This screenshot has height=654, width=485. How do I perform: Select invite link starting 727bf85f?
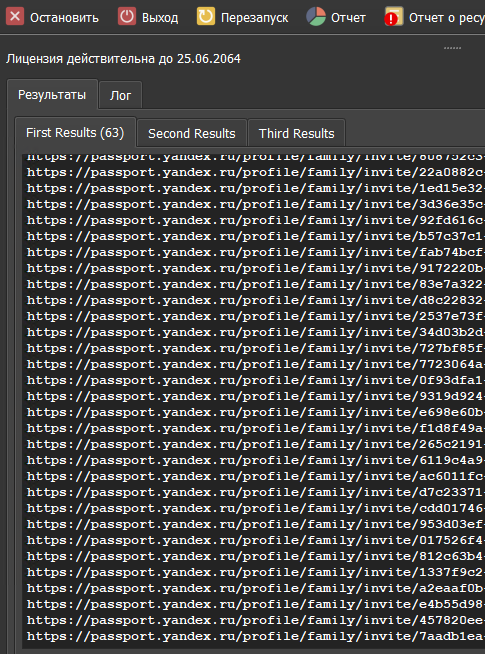(x=256, y=348)
